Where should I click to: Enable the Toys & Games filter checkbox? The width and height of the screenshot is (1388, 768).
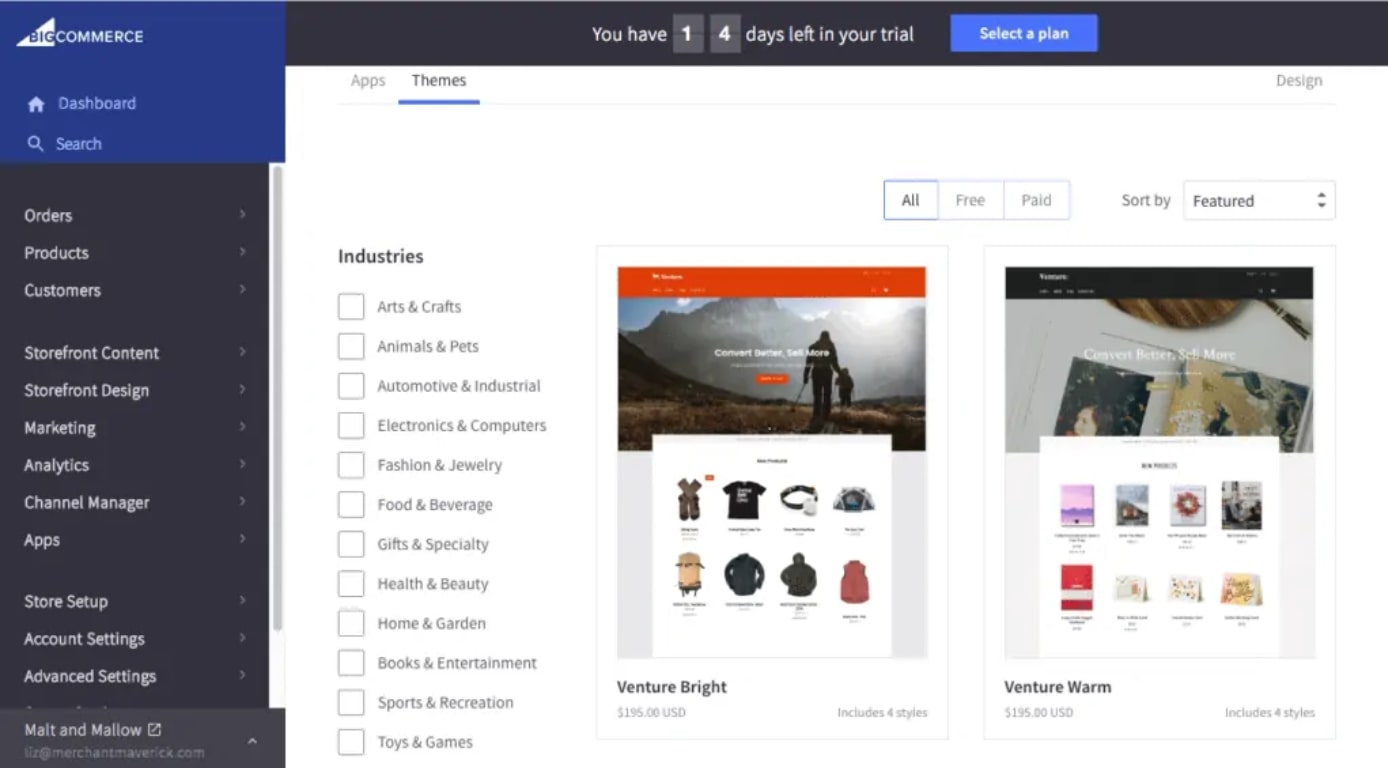point(351,742)
